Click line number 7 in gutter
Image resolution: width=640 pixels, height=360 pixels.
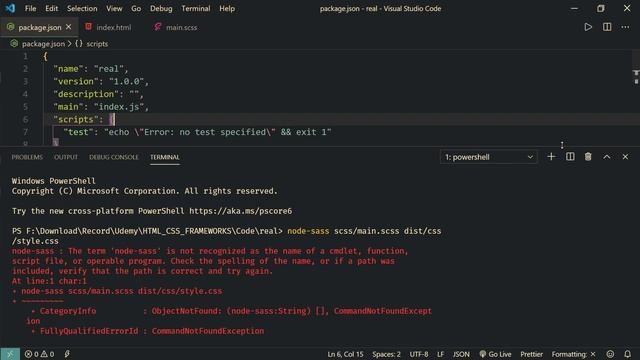[25, 132]
